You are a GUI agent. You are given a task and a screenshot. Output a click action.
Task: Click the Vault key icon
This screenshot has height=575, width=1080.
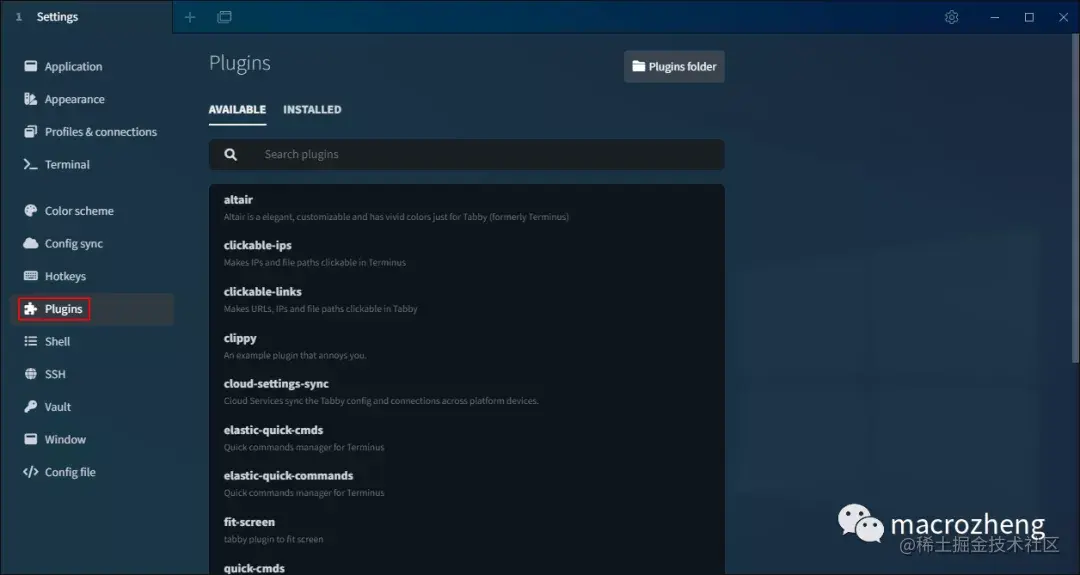[30, 406]
